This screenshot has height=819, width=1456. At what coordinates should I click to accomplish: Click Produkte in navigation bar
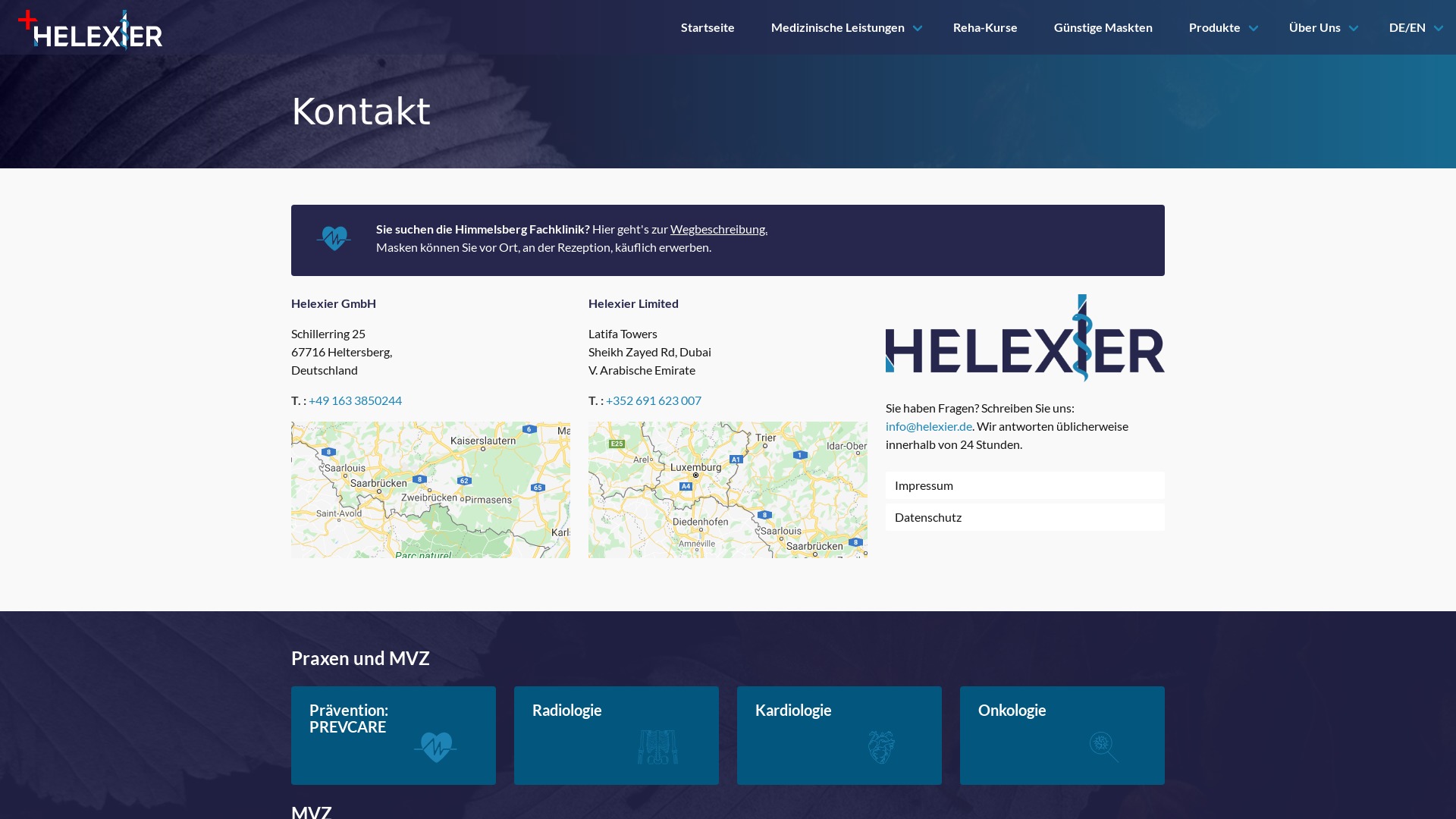coord(1215,27)
